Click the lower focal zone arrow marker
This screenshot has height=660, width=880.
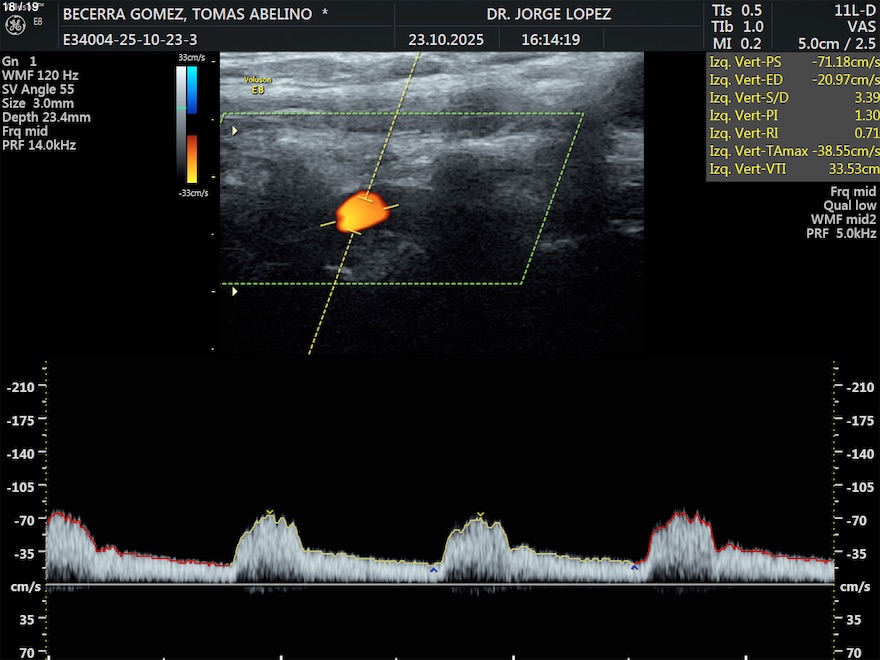236,292
